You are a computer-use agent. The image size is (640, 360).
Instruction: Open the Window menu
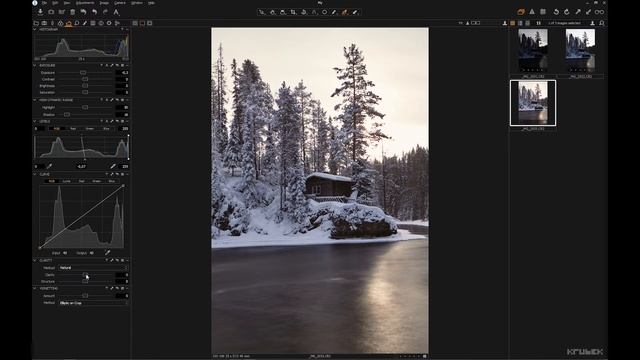tap(137, 3)
